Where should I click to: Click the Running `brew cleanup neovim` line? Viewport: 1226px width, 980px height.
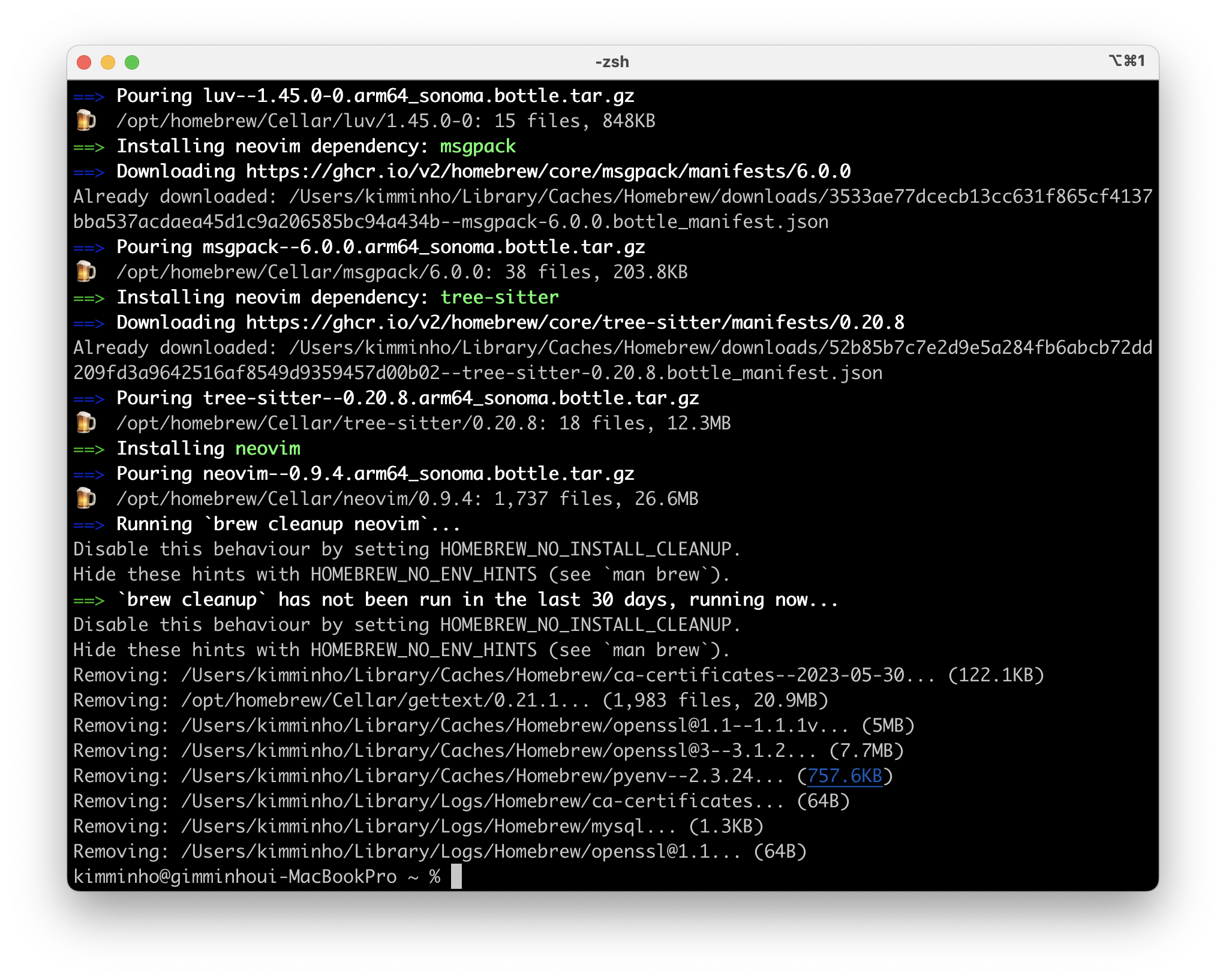pos(267,524)
